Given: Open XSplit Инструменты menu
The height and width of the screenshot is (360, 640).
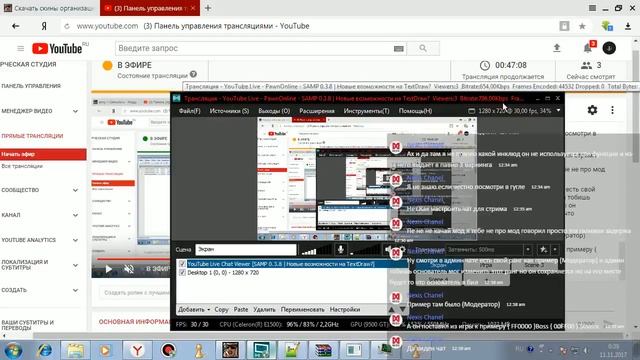Looking at the screenshot, I should tap(367, 111).
